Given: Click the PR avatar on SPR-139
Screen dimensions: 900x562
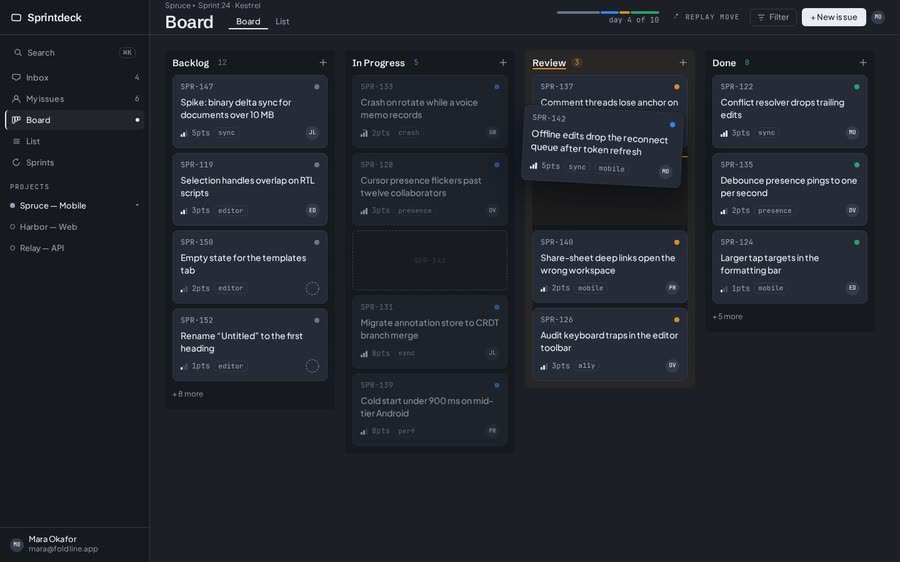Looking at the screenshot, I should coord(492,431).
